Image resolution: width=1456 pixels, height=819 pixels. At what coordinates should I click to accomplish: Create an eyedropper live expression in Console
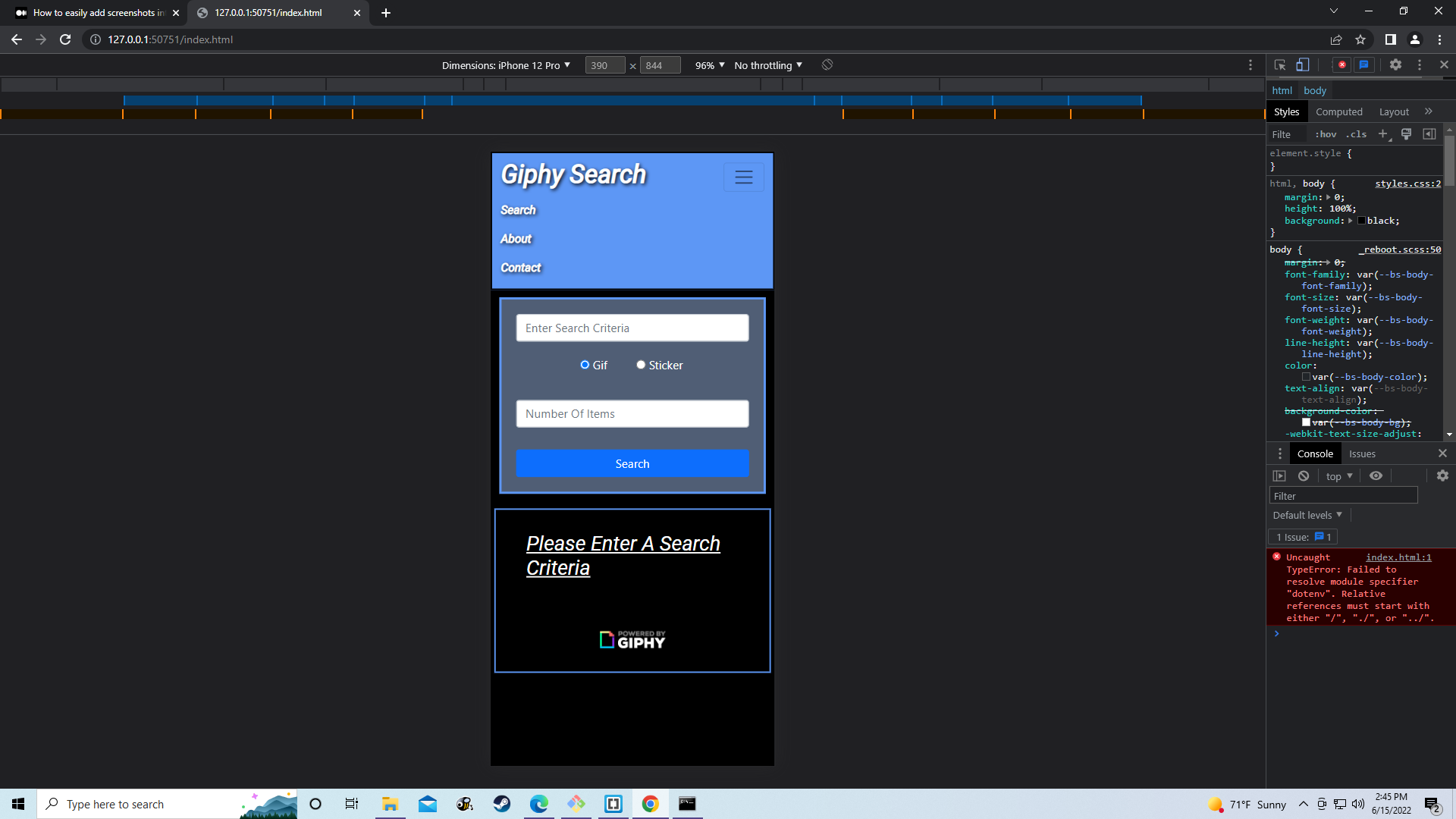pos(1376,475)
